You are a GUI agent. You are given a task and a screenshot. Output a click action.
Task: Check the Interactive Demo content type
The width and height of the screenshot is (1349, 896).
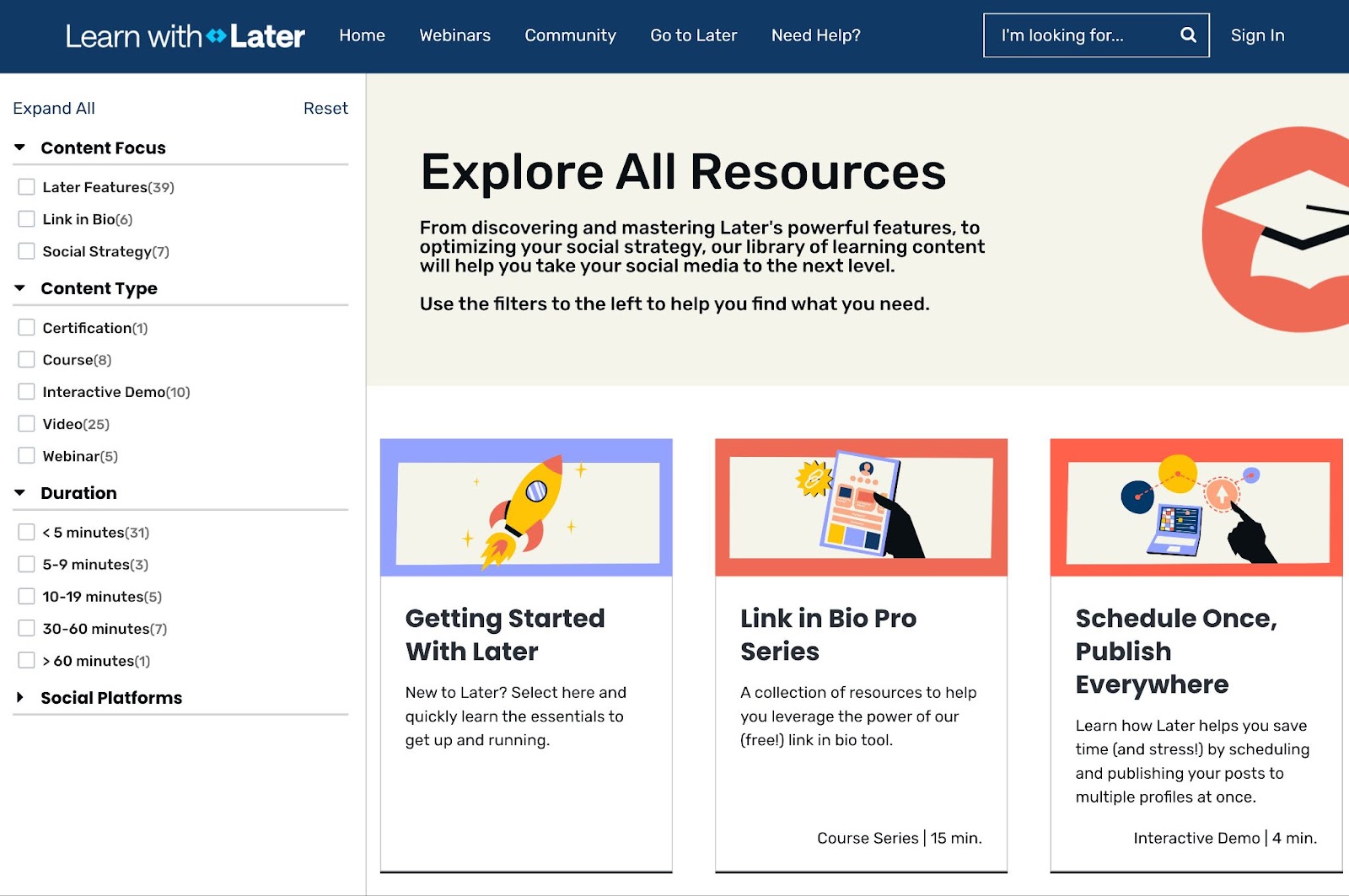click(26, 392)
